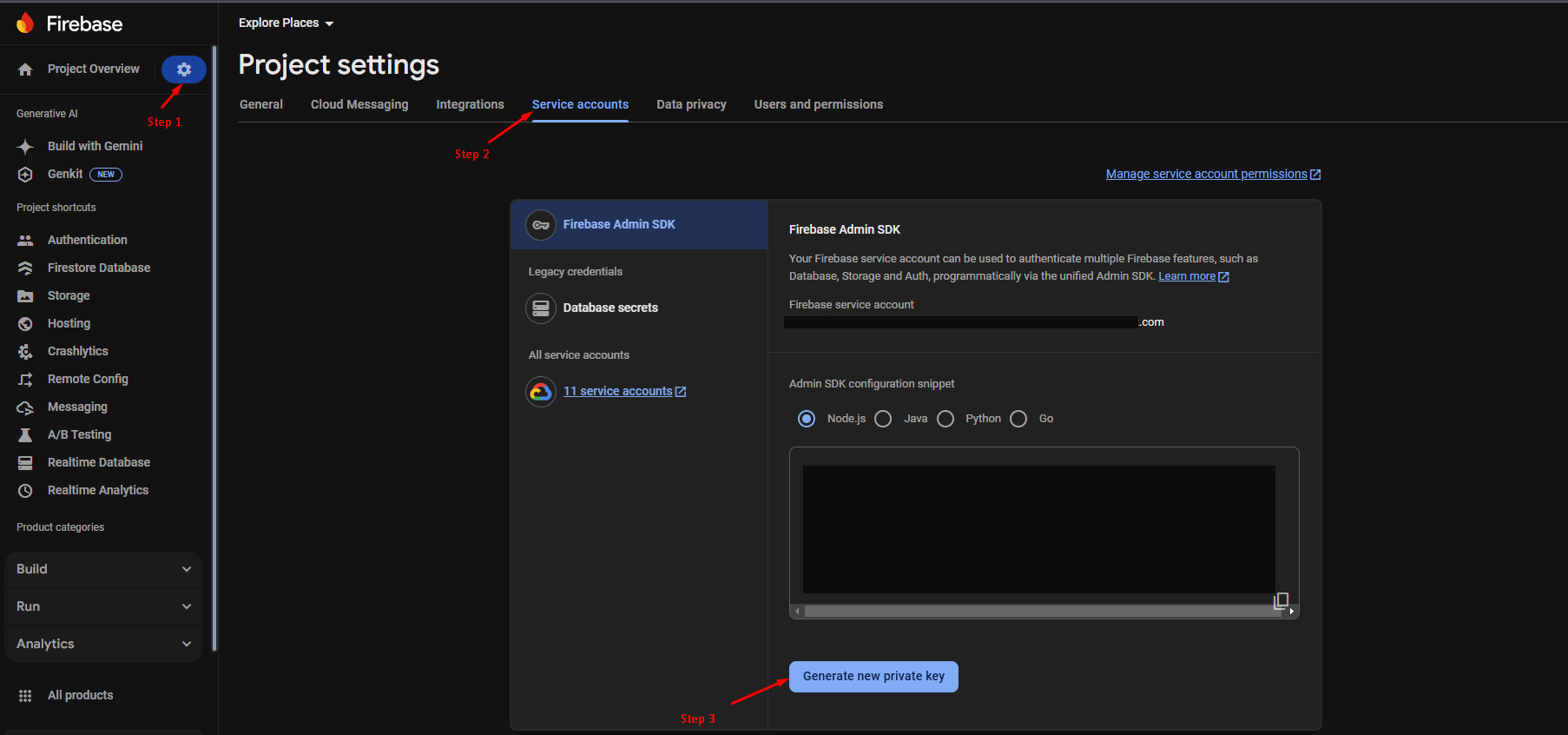Copy the Admin SDK configuration snippet
The image size is (1568, 735).
pyautogui.click(x=1281, y=600)
